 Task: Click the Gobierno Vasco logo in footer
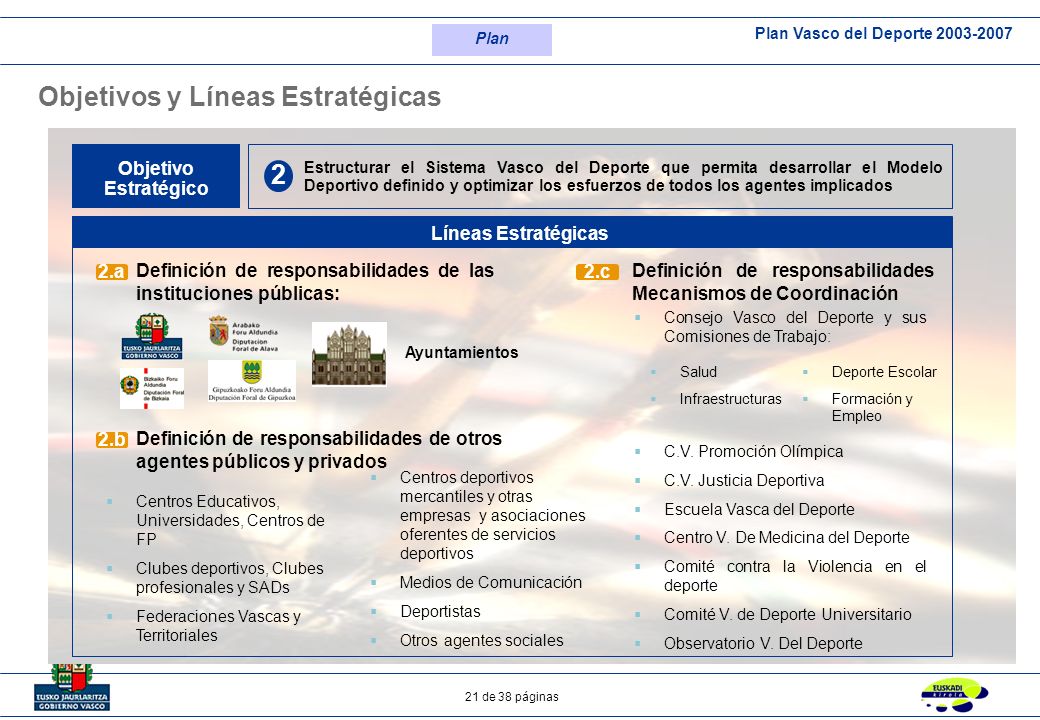[x=72, y=688]
